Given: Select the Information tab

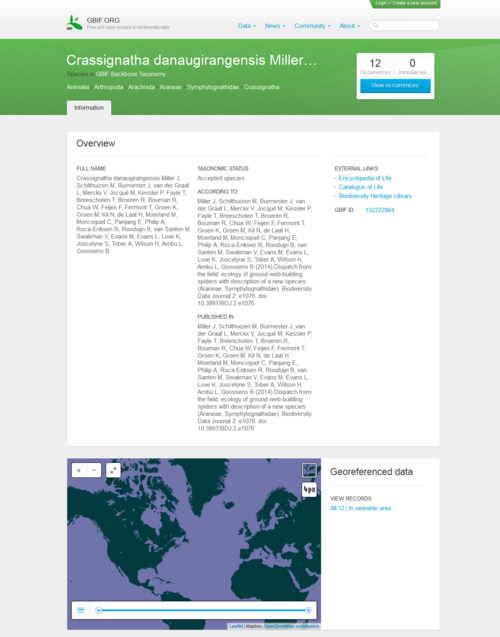Looking at the screenshot, I should [89, 108].
